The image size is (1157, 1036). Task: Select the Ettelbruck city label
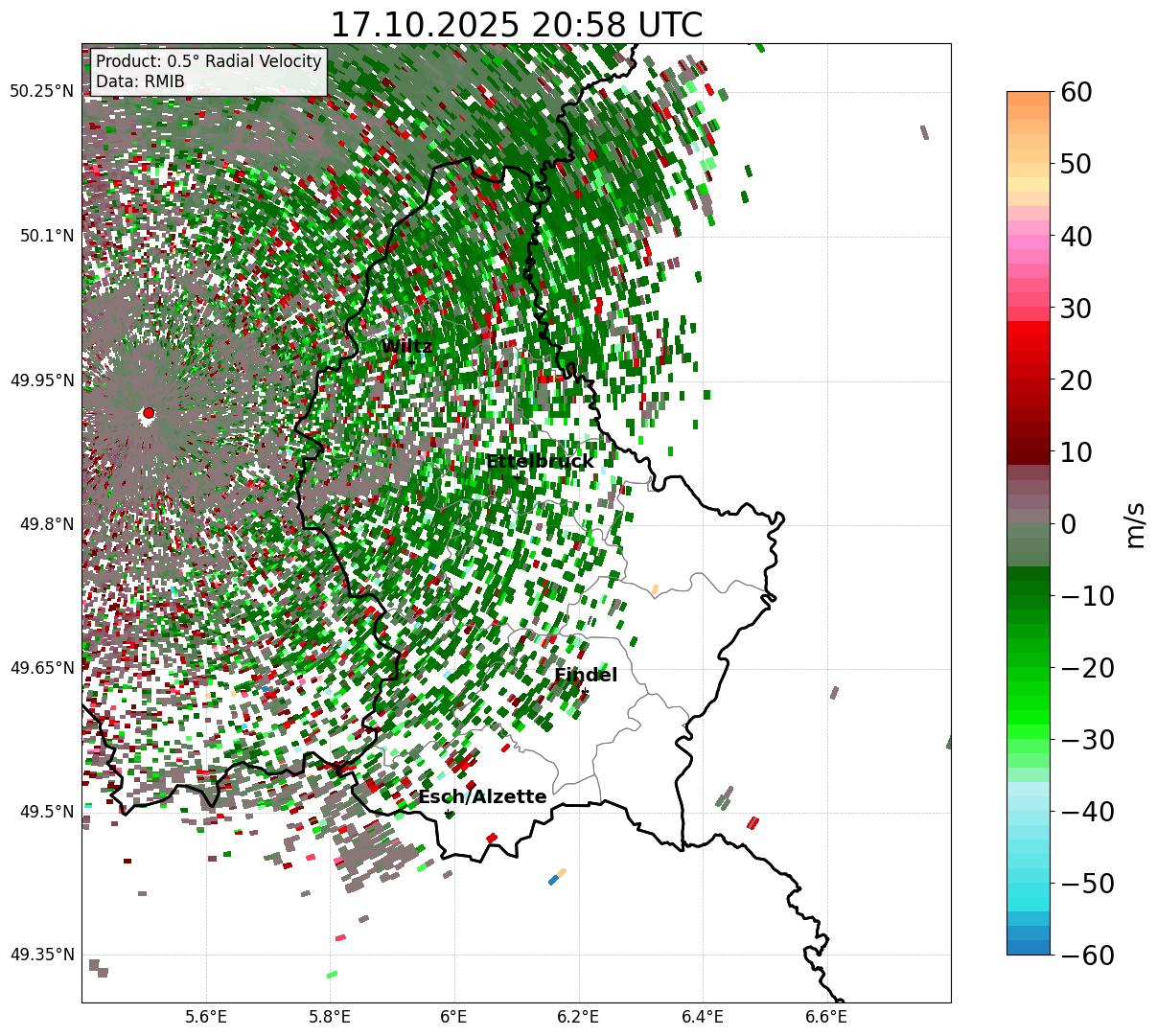pos(540,462)
